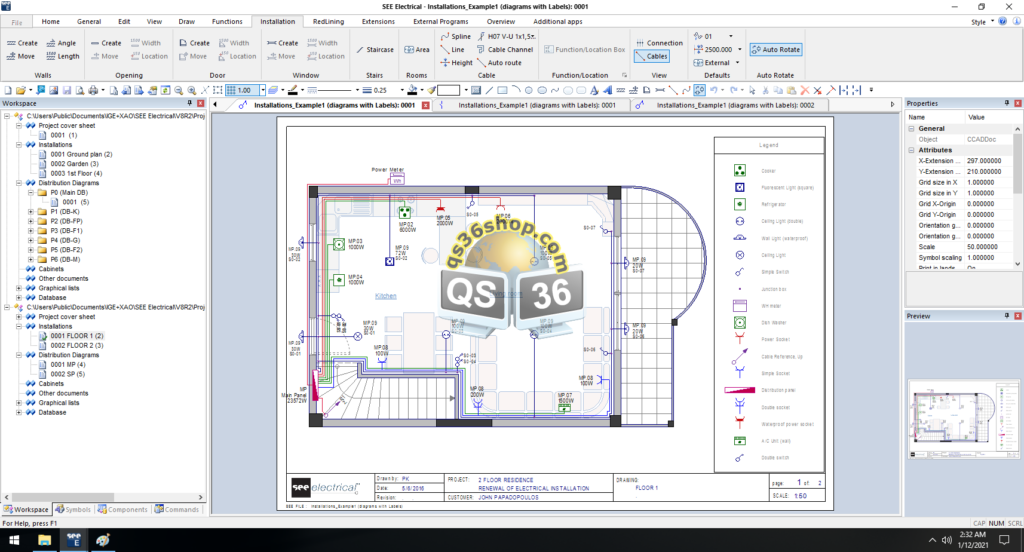1024x552 pixels.
Task: Click Create in the Door group
Action: tap(194, 43)
